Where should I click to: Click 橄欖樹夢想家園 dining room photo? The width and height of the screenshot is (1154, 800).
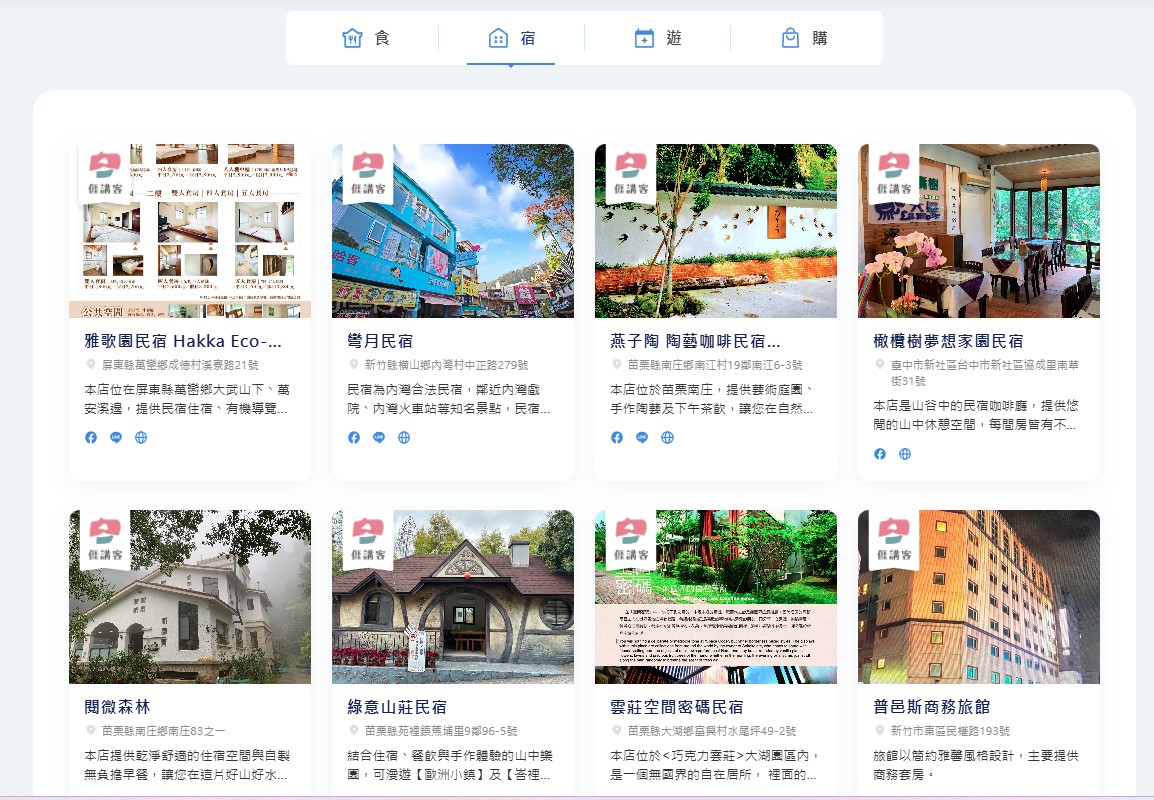979,231
